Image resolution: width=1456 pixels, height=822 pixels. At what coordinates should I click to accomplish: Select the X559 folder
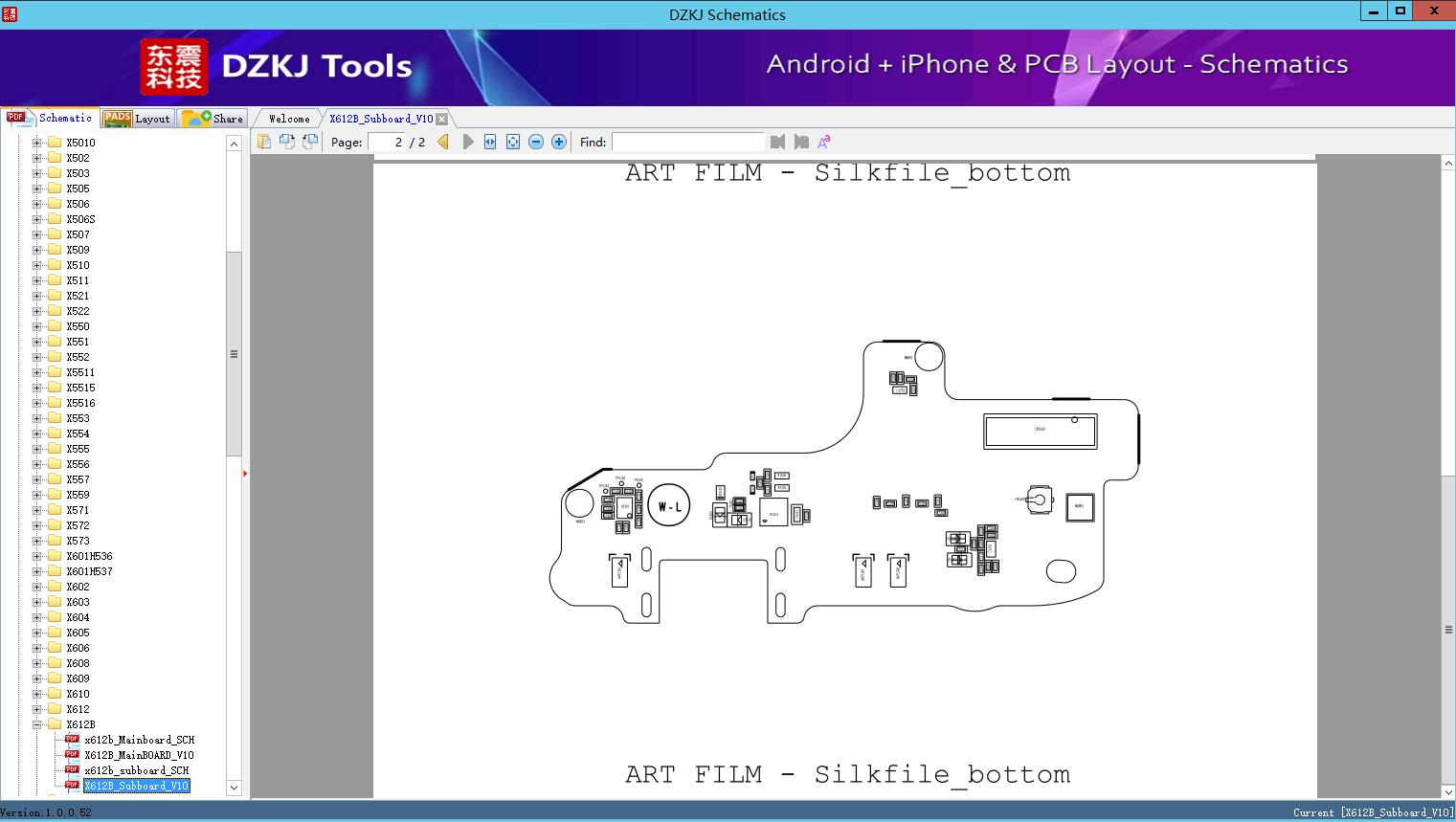78,495
